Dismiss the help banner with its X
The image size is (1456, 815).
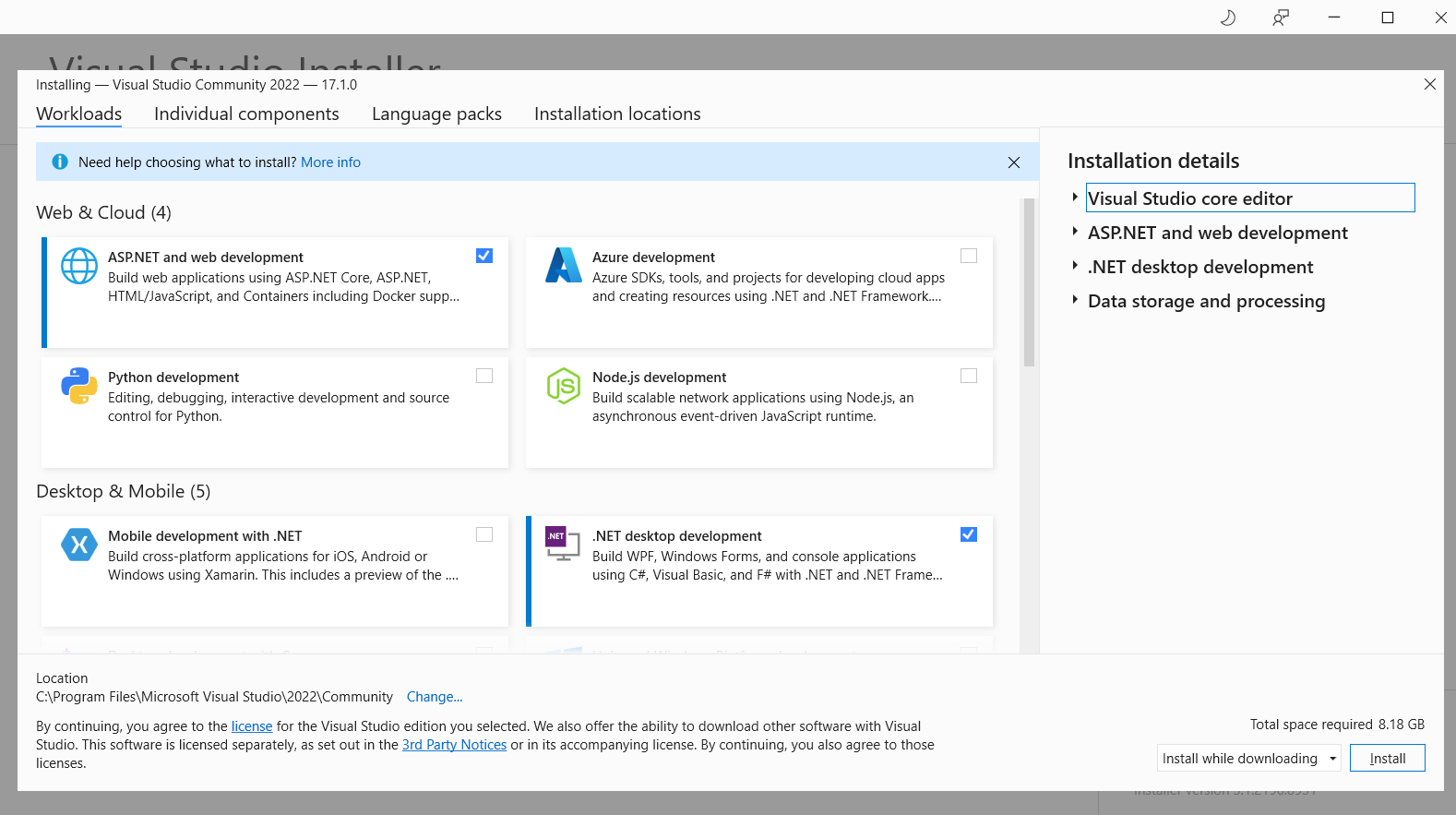[x=1014, y=162]
